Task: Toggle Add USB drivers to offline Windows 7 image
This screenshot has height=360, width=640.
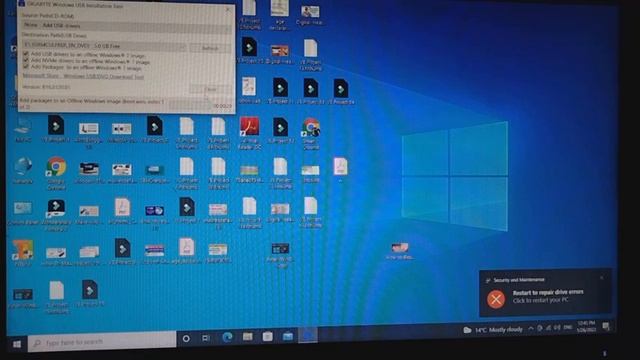Action: 26,54
